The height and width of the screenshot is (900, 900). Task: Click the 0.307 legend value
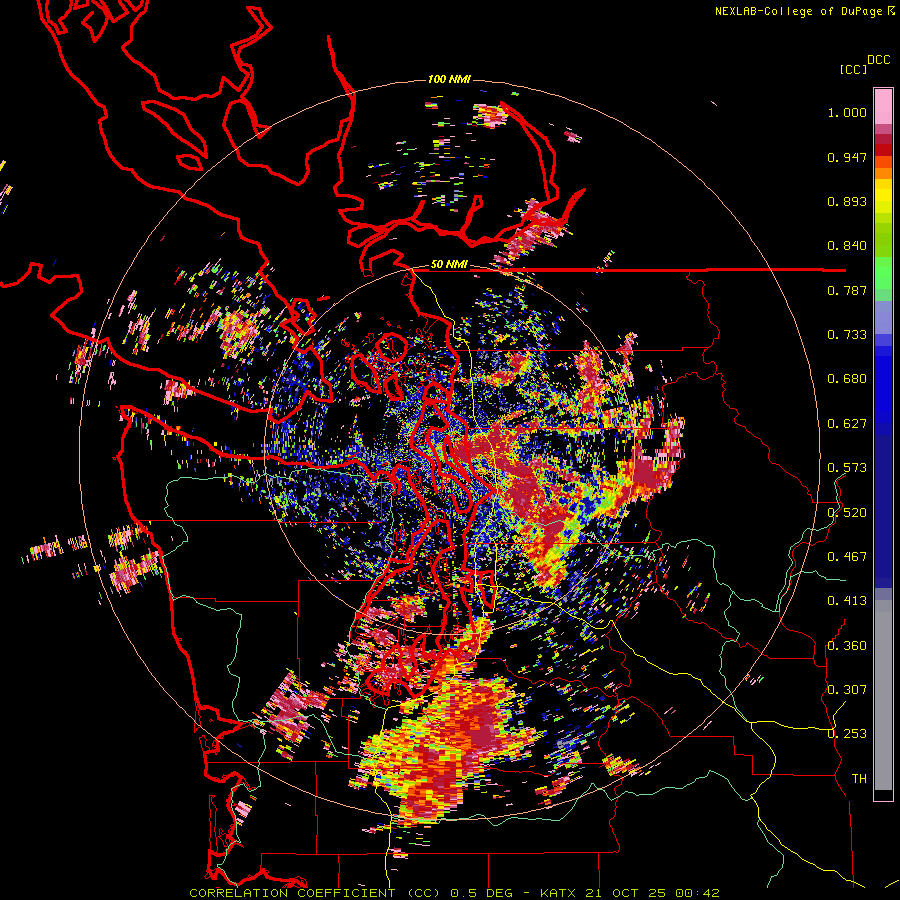click(847, 690)
